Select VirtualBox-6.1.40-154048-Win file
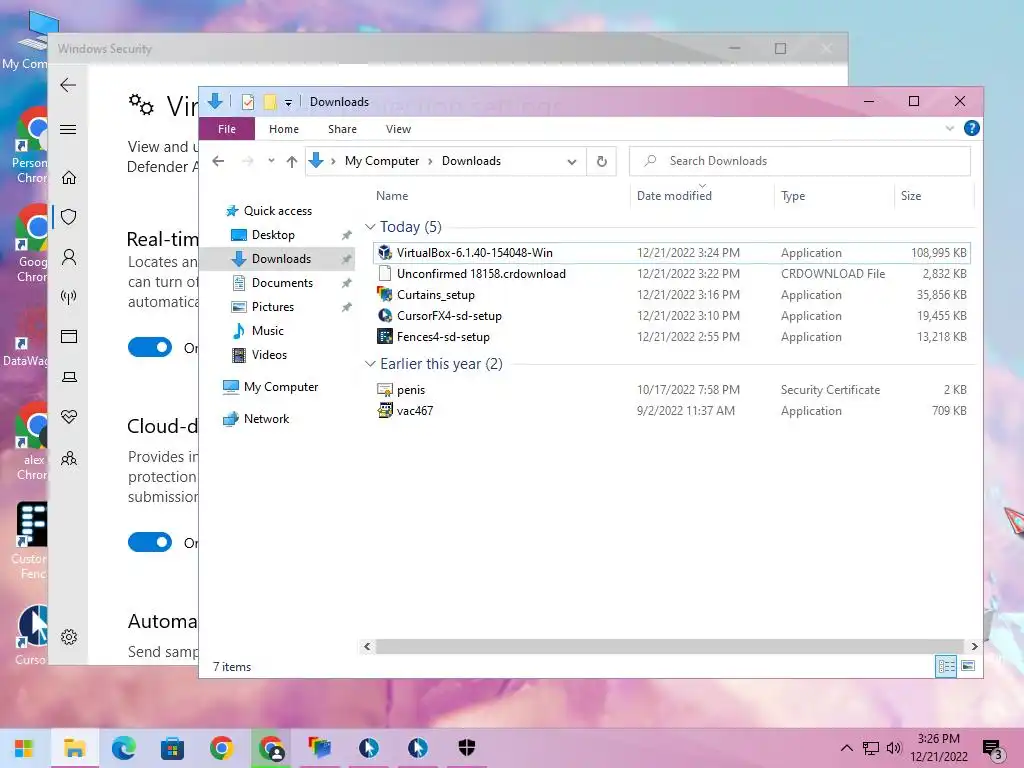This screenshot has width=1024, height=768. pos(671,253)
